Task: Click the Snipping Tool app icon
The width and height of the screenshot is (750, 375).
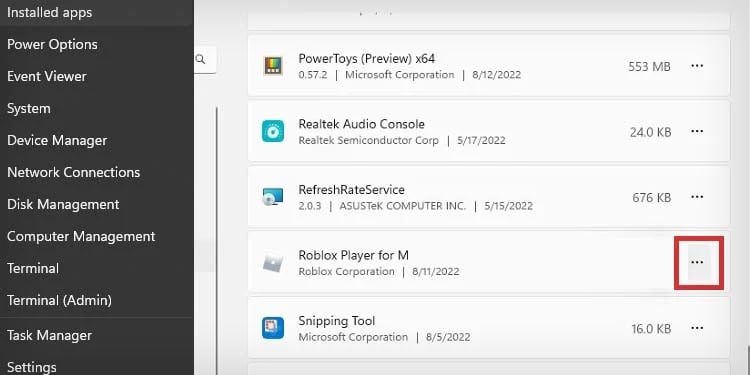Action: 273,328
